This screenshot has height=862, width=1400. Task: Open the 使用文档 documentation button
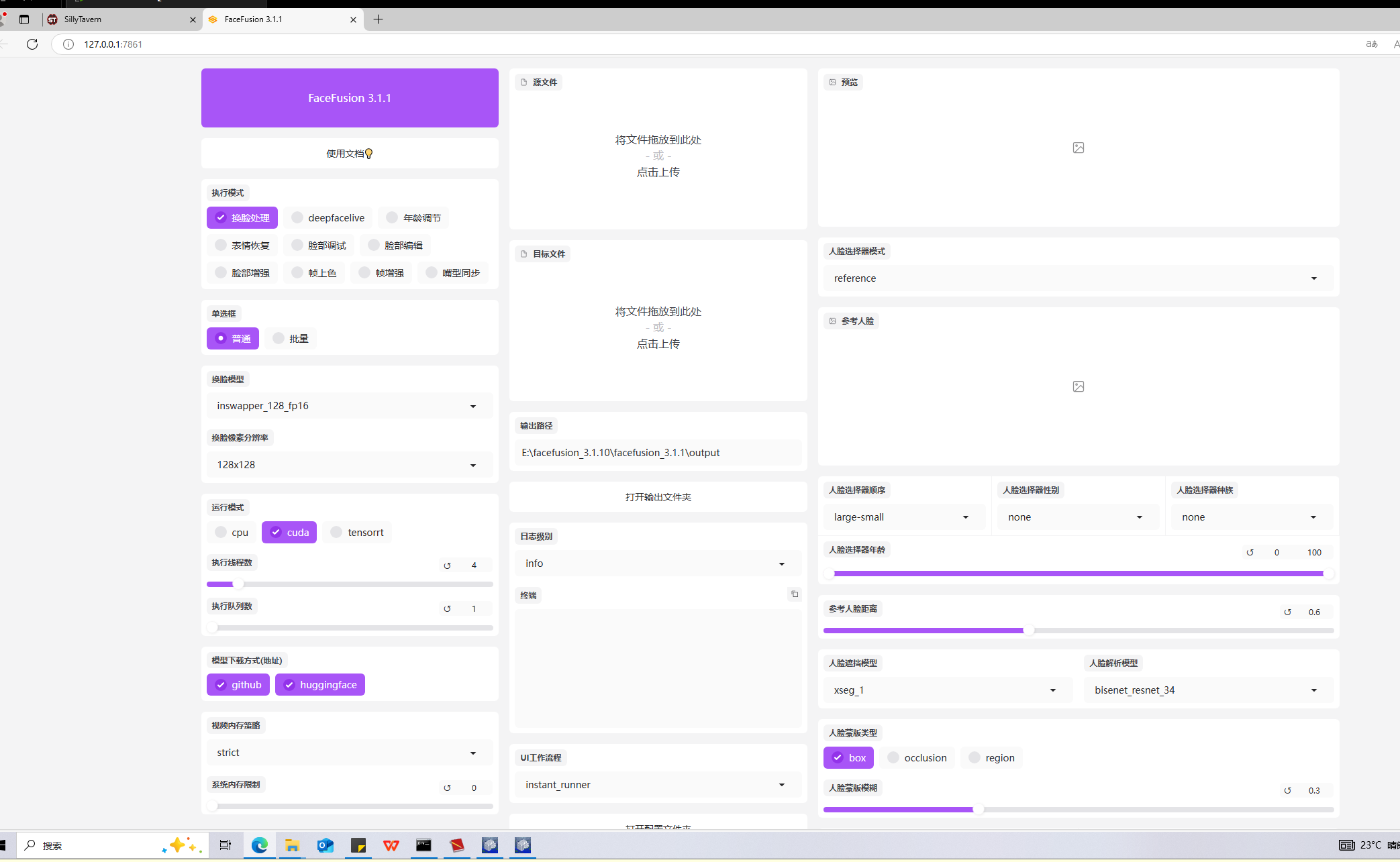point(350,154)
